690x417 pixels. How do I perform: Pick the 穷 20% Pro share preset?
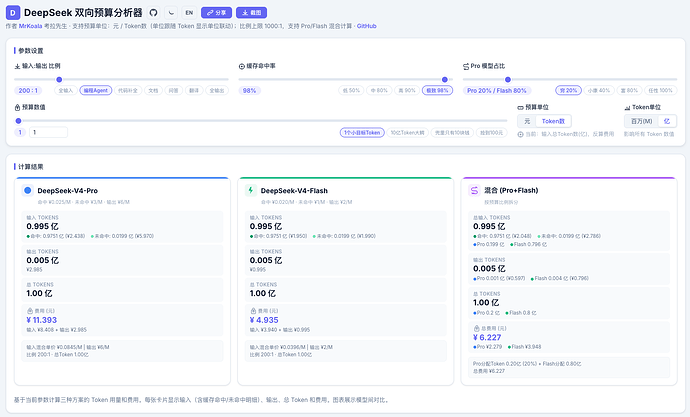[569, 91]
